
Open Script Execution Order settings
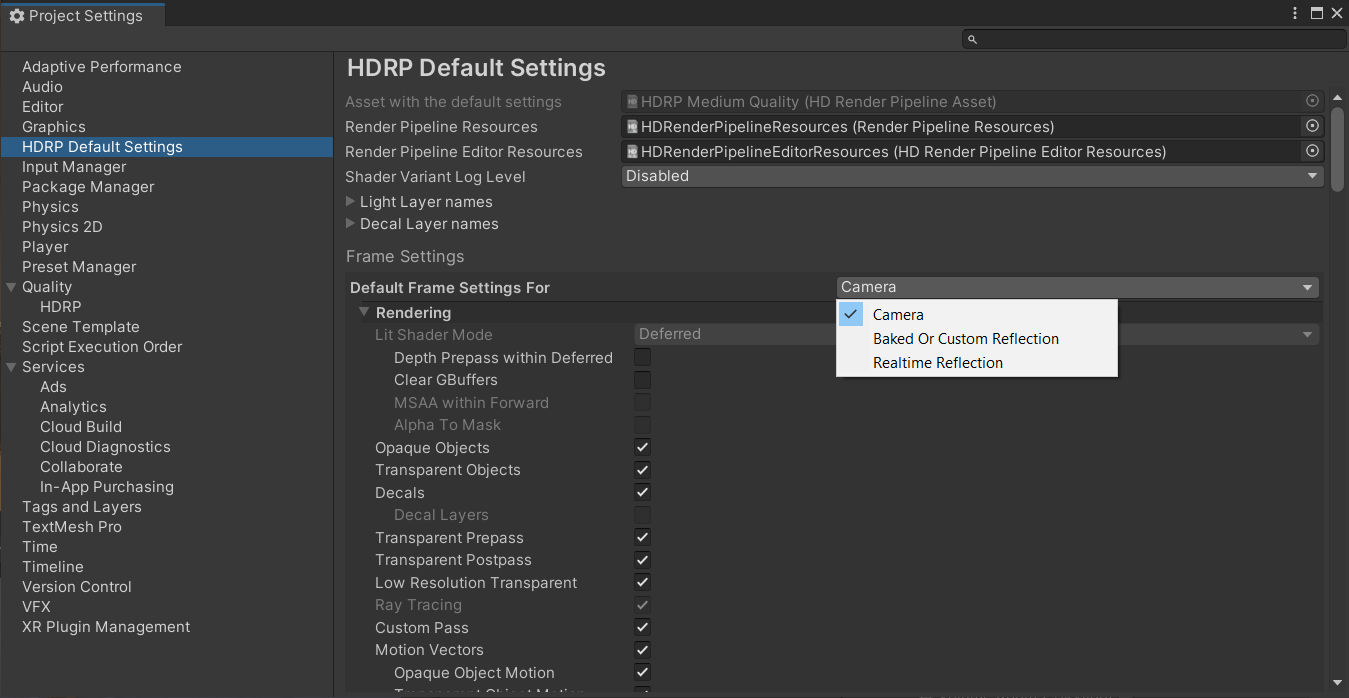coord(102,347)
